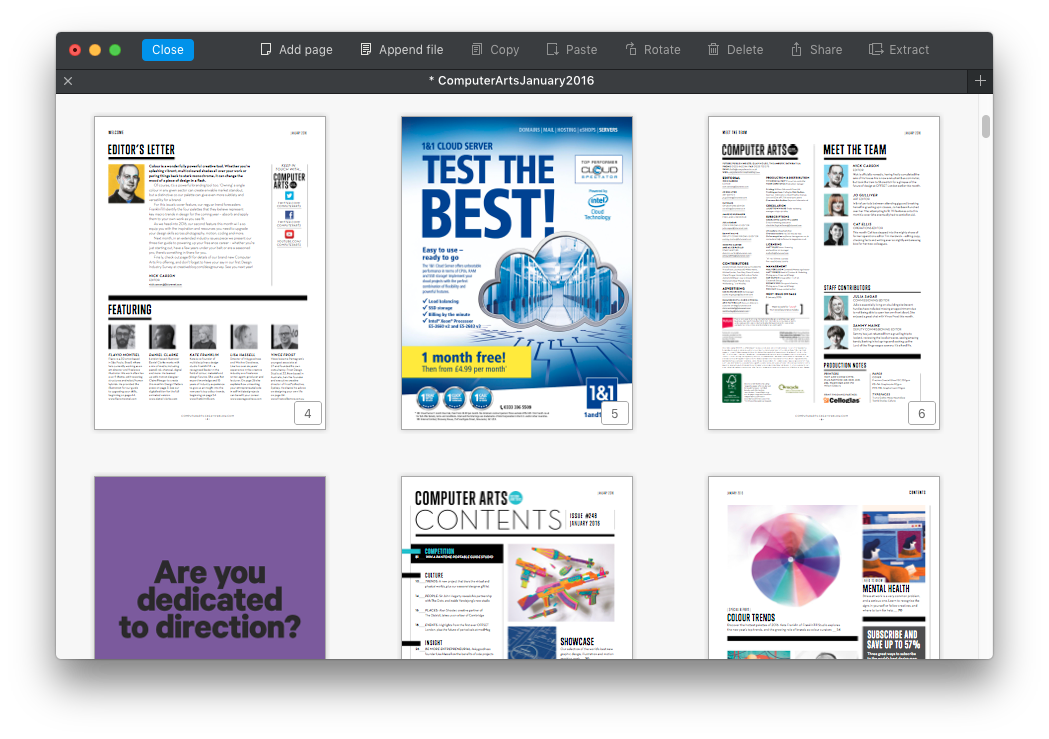Open a new tab with plus button

tap(980, 81)
